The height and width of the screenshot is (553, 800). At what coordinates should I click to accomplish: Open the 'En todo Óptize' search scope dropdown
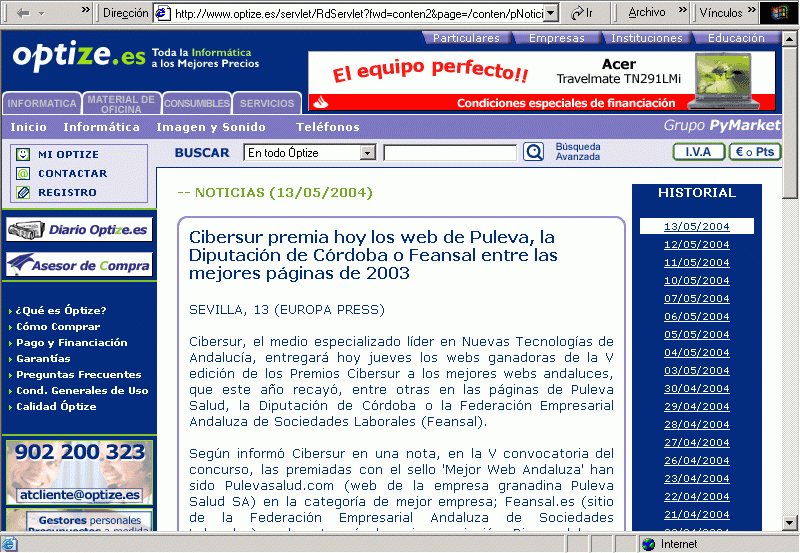(310, 153)
